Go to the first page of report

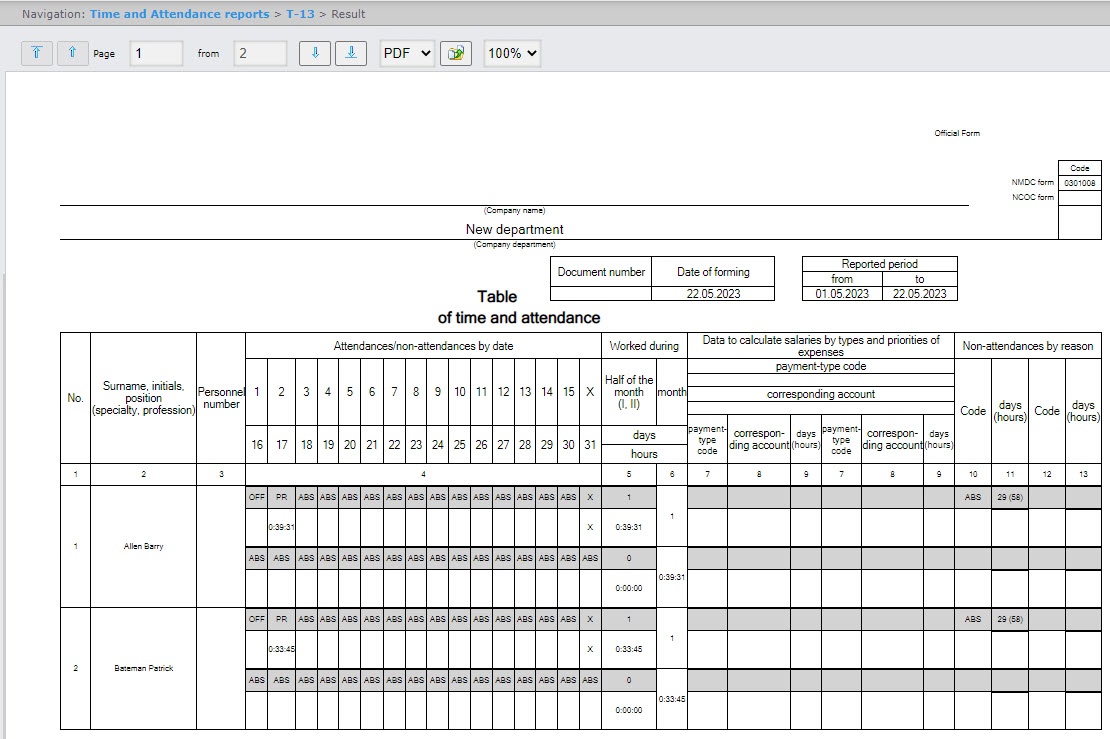click(36, 53)
